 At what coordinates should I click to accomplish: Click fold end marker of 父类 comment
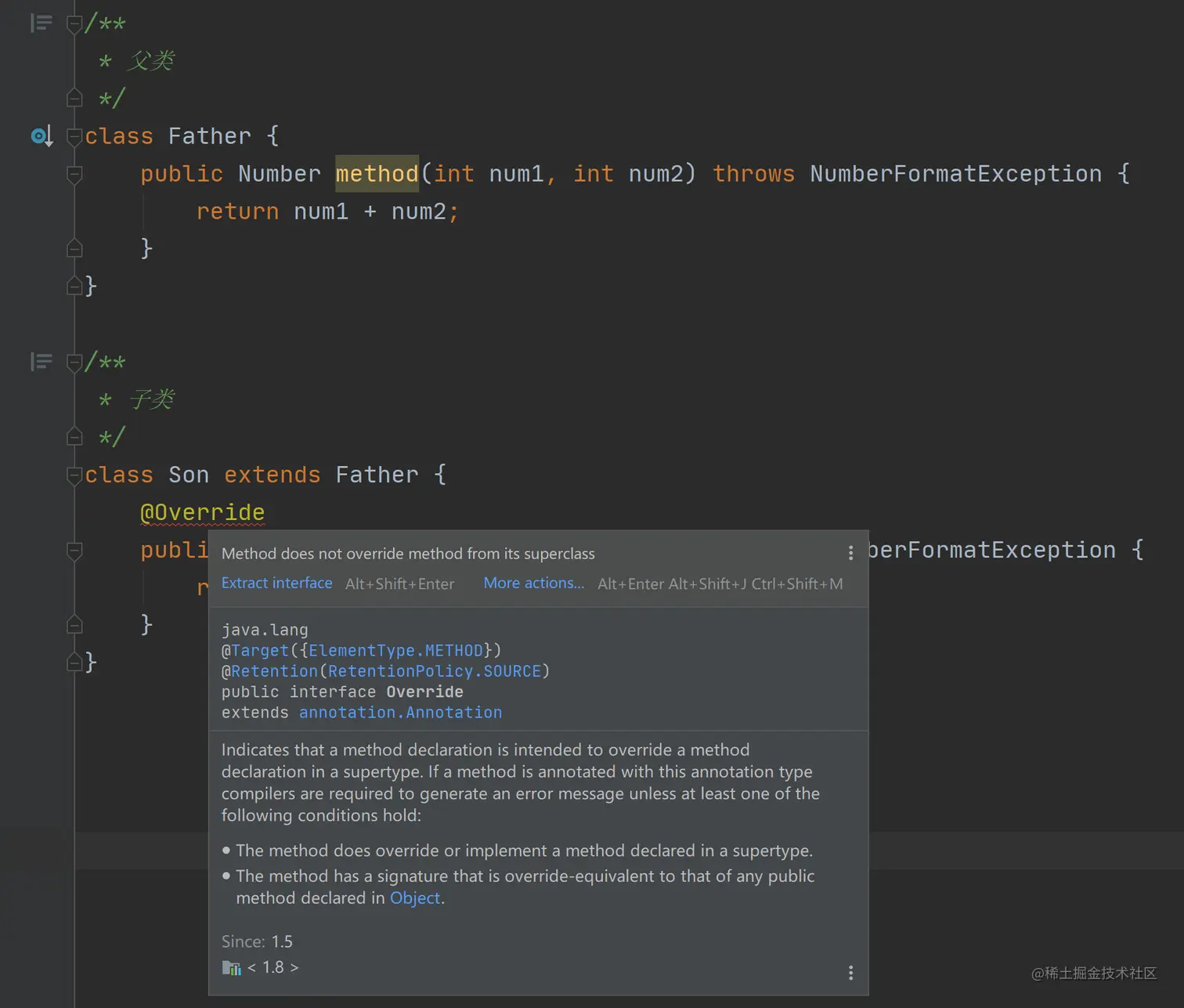[x=74, y=98]
